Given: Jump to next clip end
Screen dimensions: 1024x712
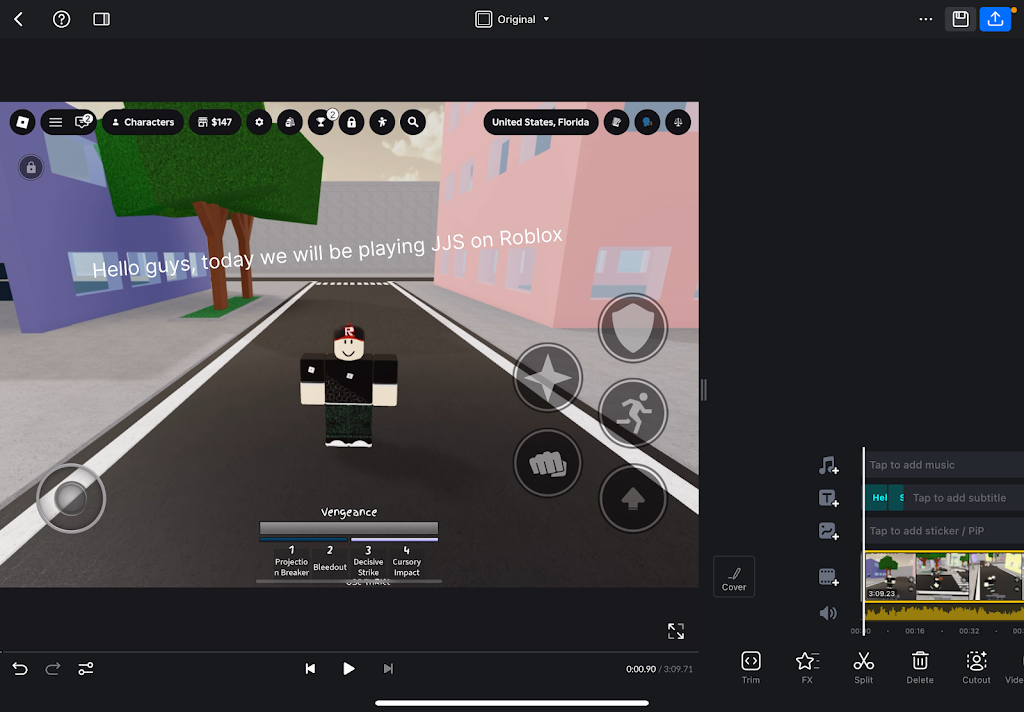Looking at the screenshot, I should pyautogui.click(x=389, y=668).
